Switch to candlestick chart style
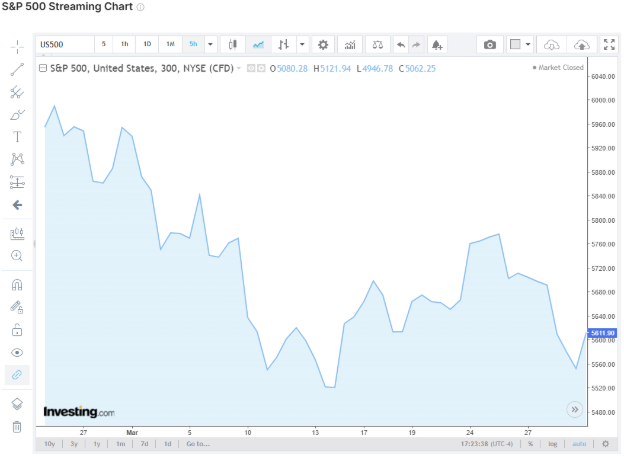Image resolution: width=624 pixels, height=456 pixels. click(x=233, y=45)
